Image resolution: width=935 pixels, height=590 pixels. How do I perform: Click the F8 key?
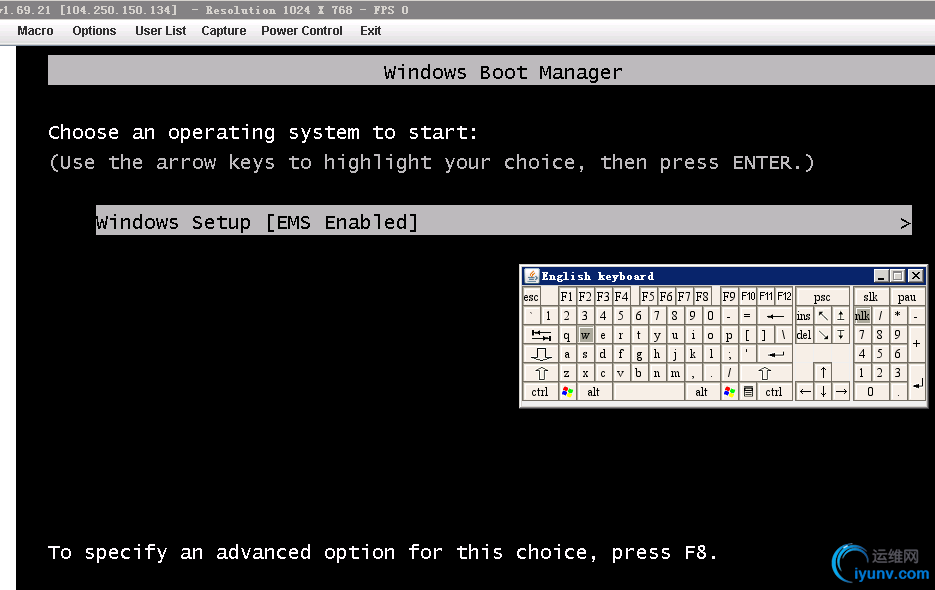pyautogui.click(x=702, y=296)
